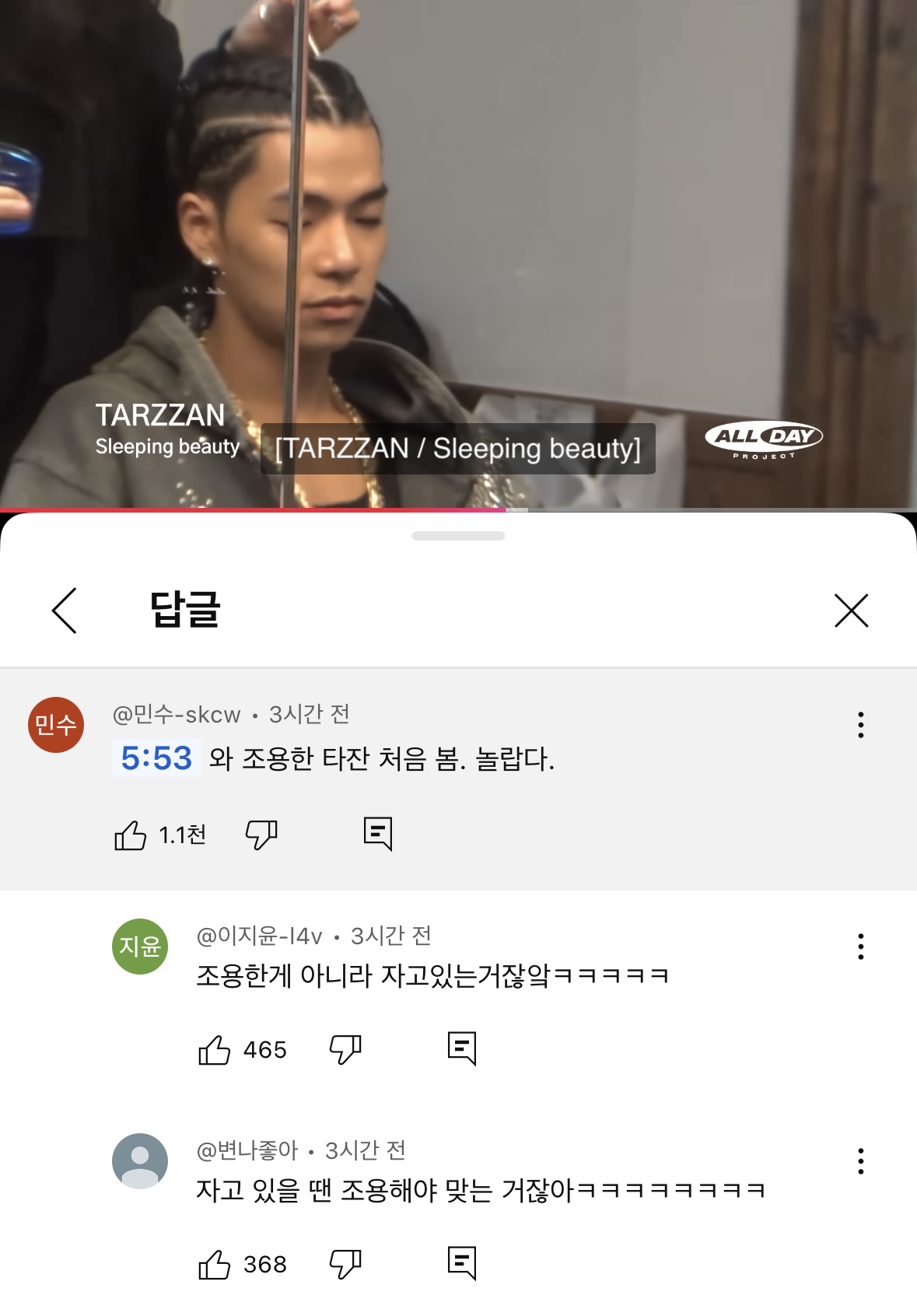Image resolution: width=917 pixels, height=1316 pixels.
Task: Dislike the reply by @변나좋아
Action: (x=345, y=1265)
